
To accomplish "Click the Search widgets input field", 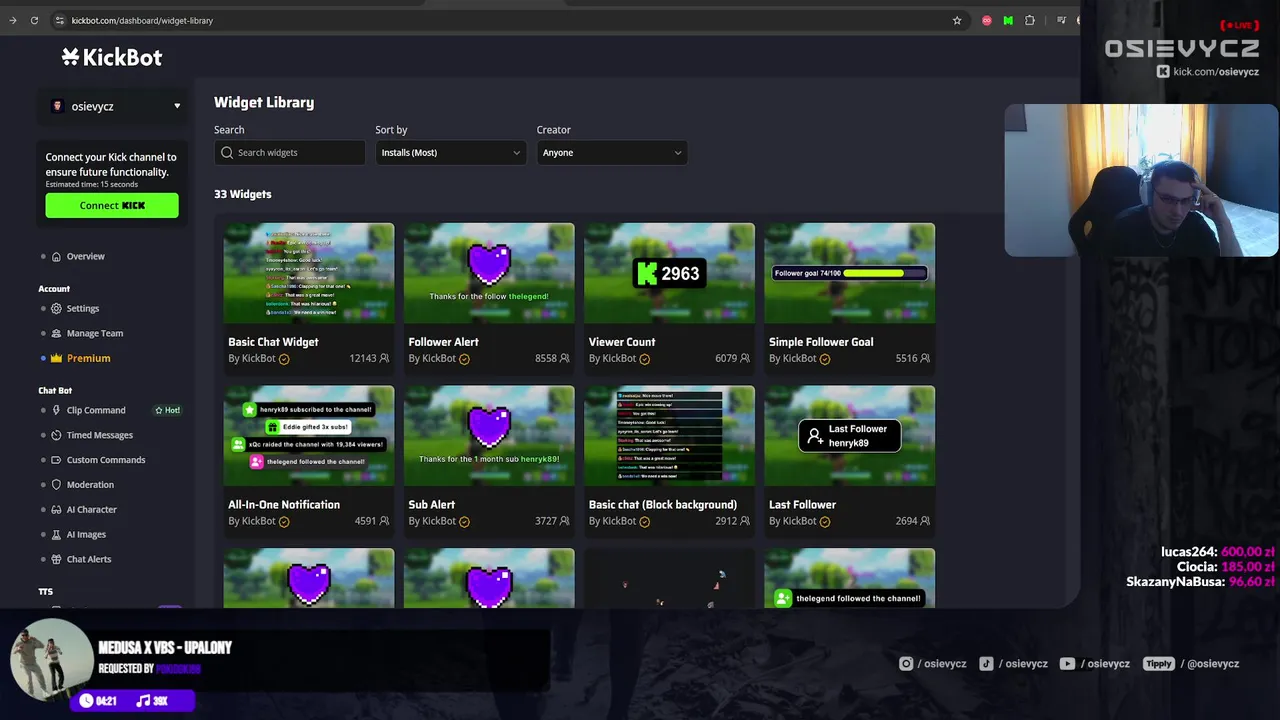I will pos(289,153).
